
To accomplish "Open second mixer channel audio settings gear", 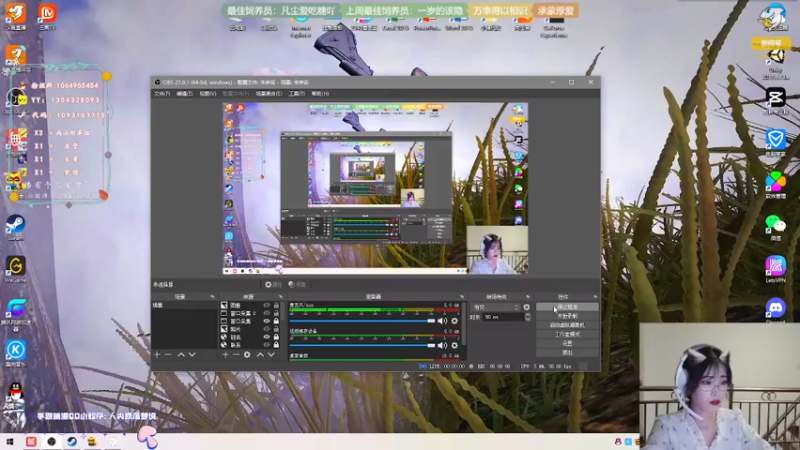I will [455, 345].
